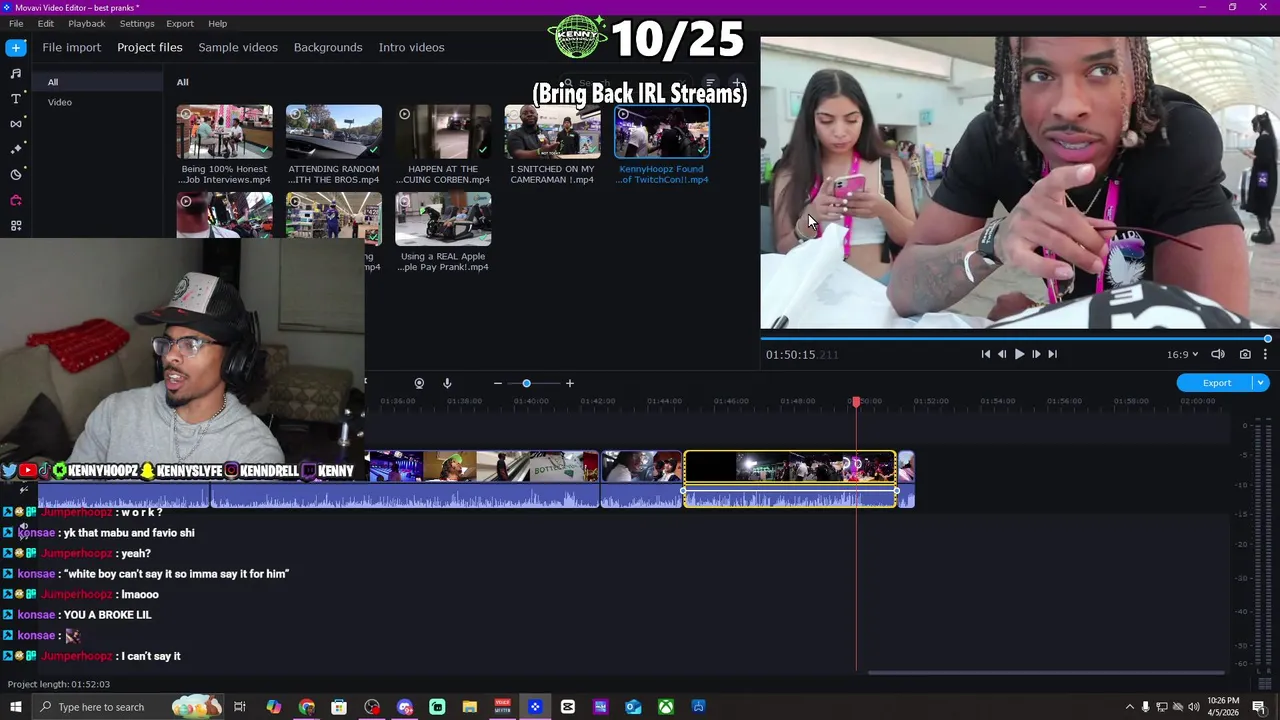Open the More tools grid icon in sidebar
This screenshot has width=1280, height=720.
point(16,226)
